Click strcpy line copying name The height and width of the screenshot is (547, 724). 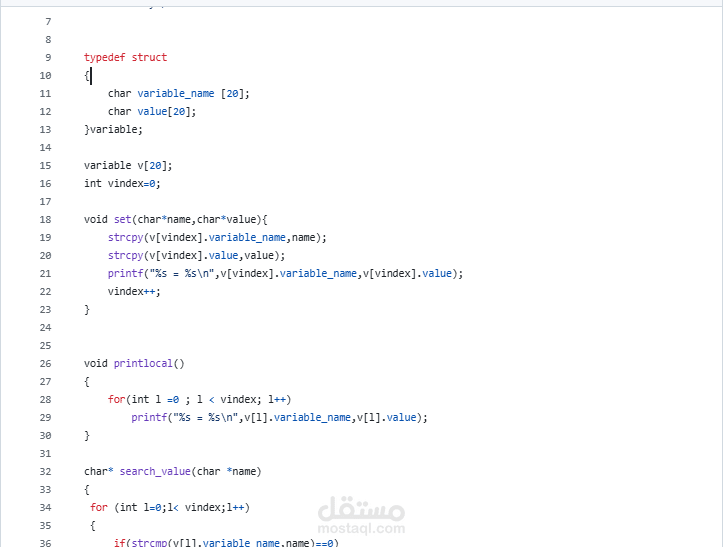[217, 238]
